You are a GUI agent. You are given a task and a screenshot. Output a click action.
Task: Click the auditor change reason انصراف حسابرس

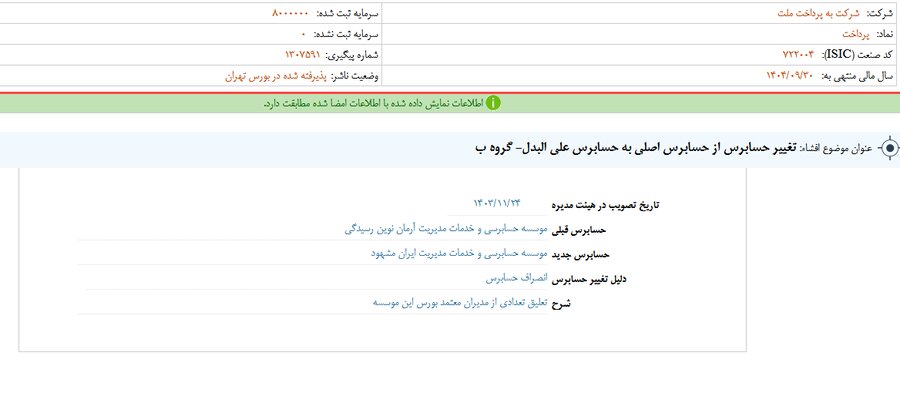coord(517,278)
